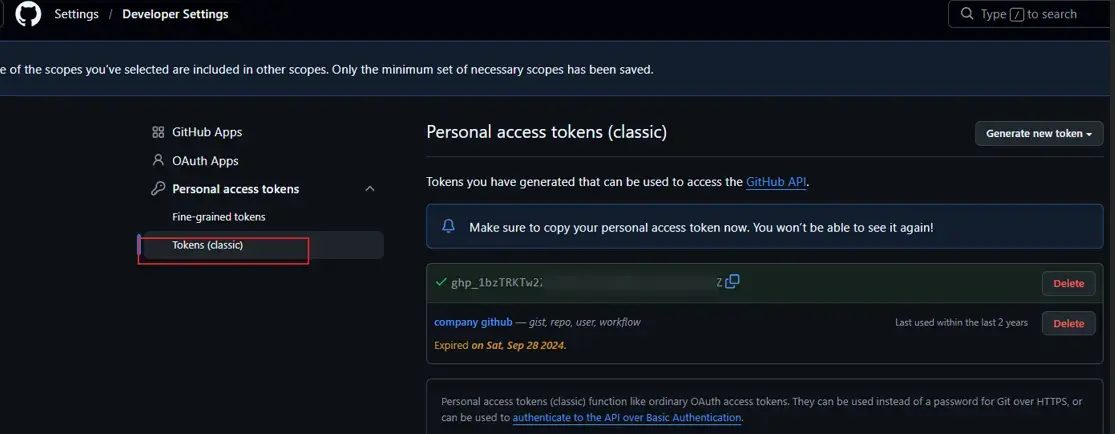
Task: Collapse the Personal access tokens section chevron
Action: pyautogui.click(x=369, y=189)
